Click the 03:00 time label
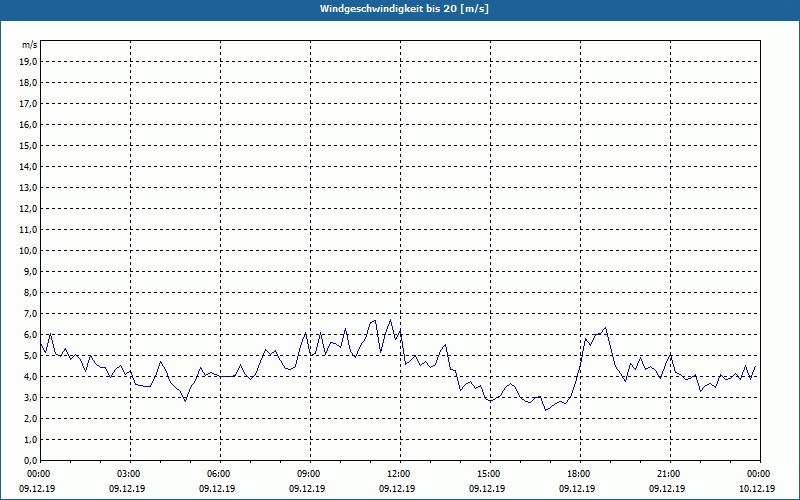The height and width of the screenshot is (500, 800). [x=131, y=474]
